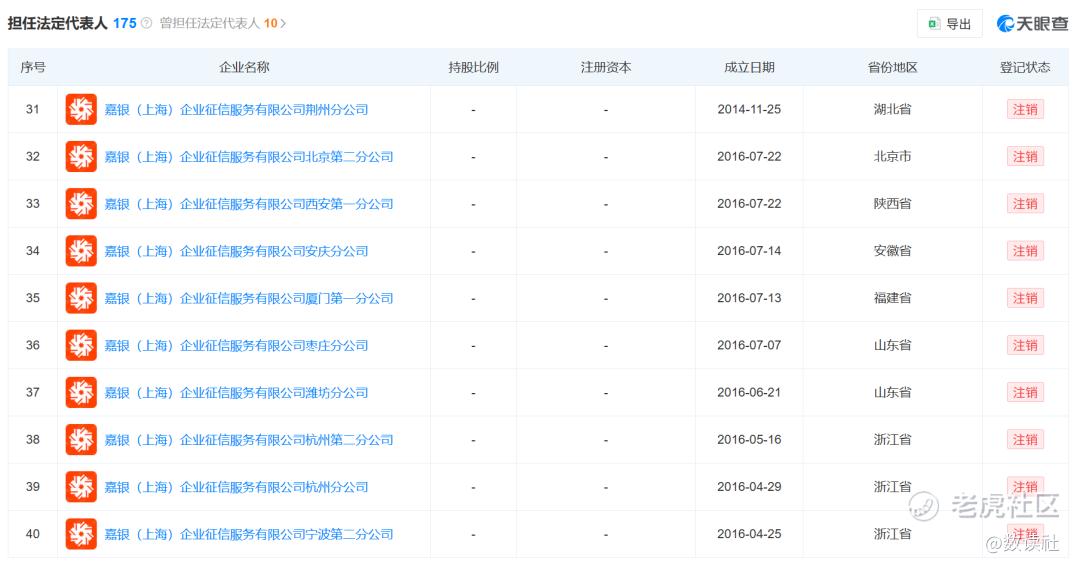Click serial number 33

(x=33, y=204)
